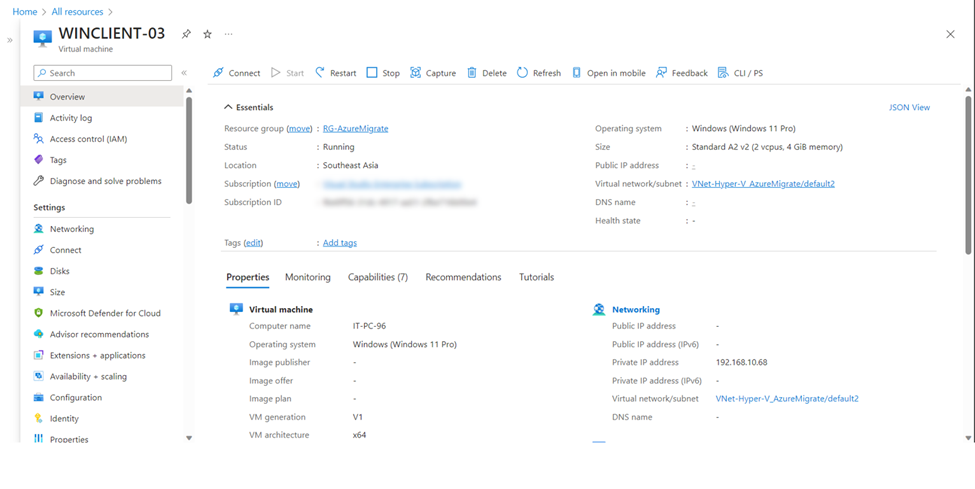Click the Southeast Asia location value
This screenshot has width=975, height=489.
(x=351, y=165)
